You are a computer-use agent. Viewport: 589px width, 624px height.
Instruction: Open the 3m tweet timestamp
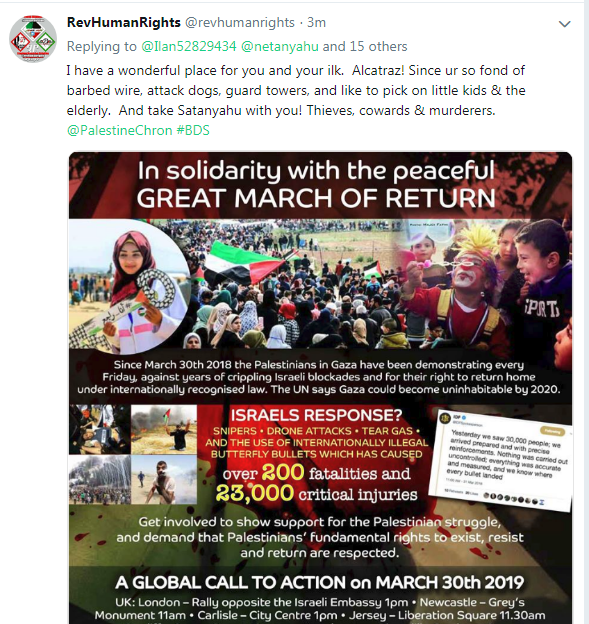tap(316, 23)
